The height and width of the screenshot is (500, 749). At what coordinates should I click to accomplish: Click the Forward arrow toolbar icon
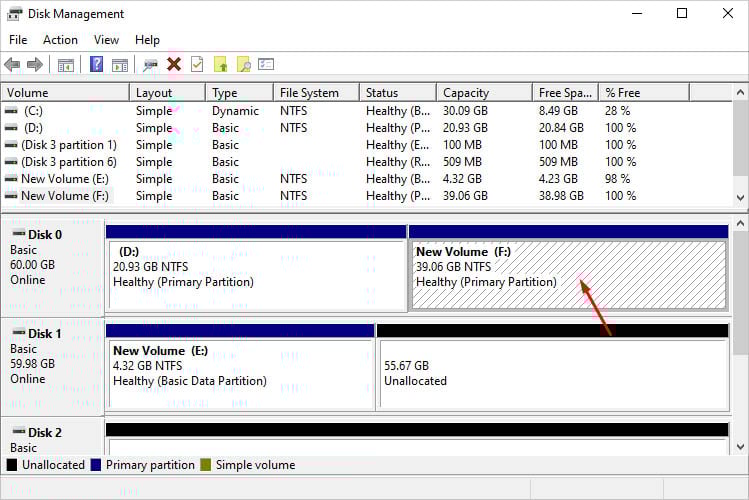[x=35, y=65]
